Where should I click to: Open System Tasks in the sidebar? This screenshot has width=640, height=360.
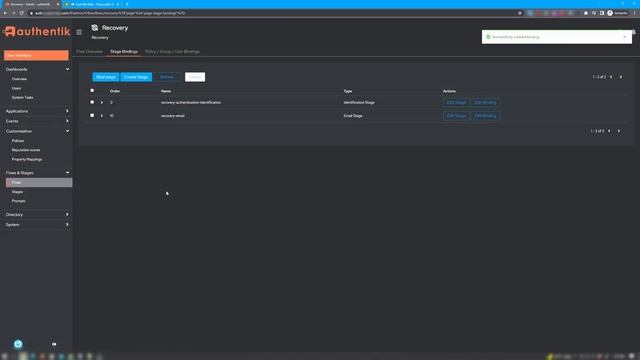point(22,98)
